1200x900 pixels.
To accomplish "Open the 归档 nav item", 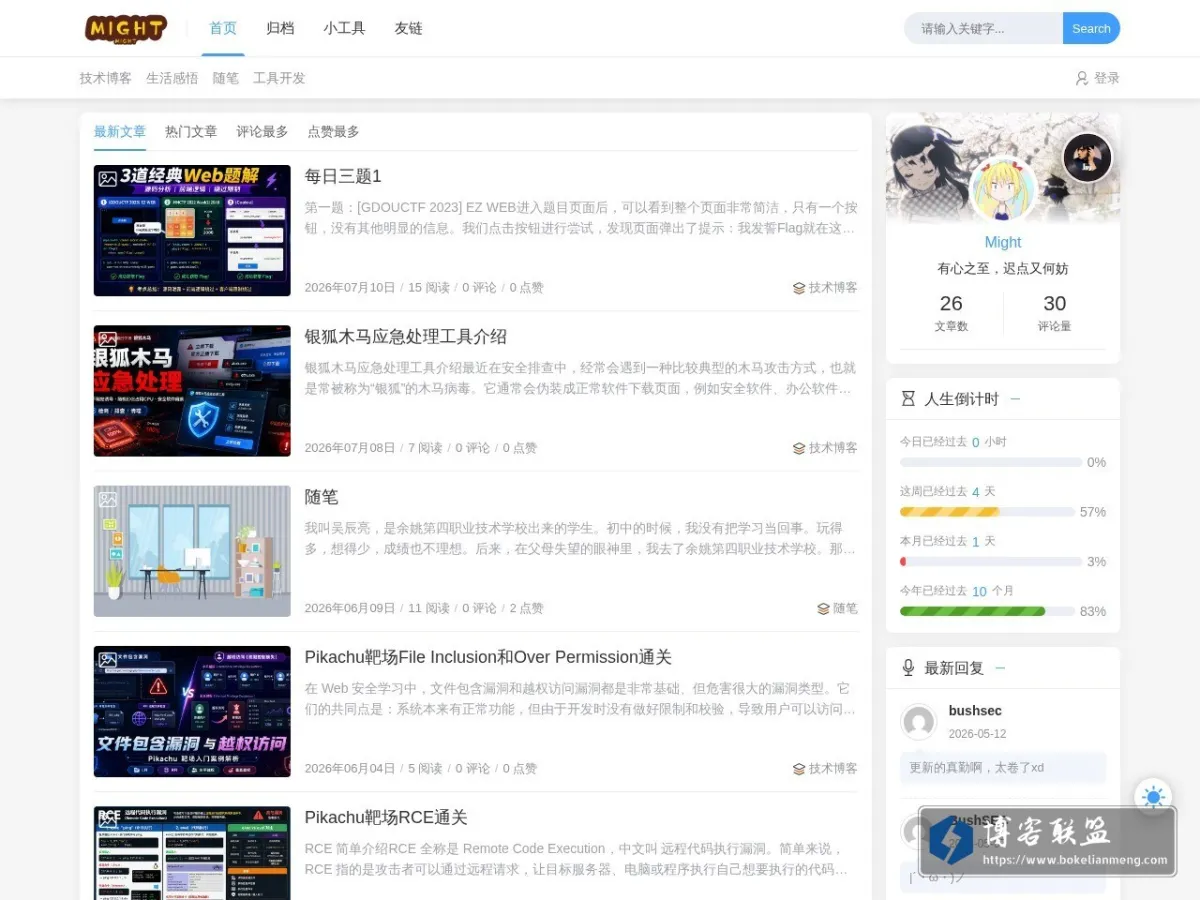I will [x=280, y=28].
